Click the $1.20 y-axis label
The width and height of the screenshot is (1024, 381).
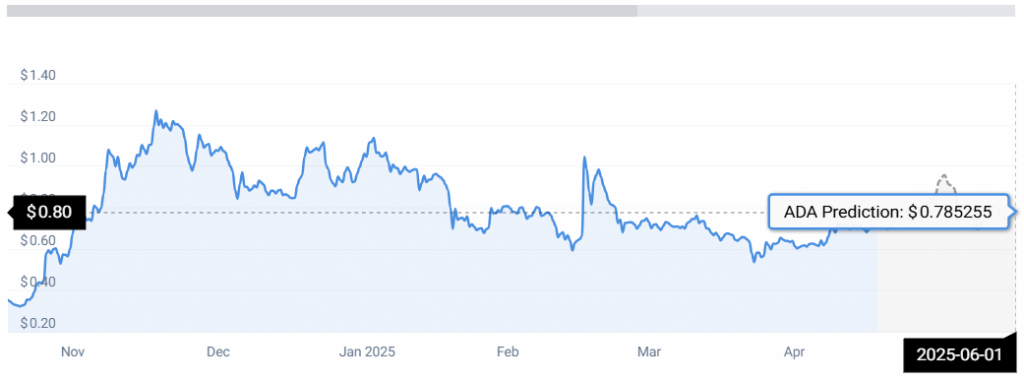pyautogui.click(x=37, y=118)
